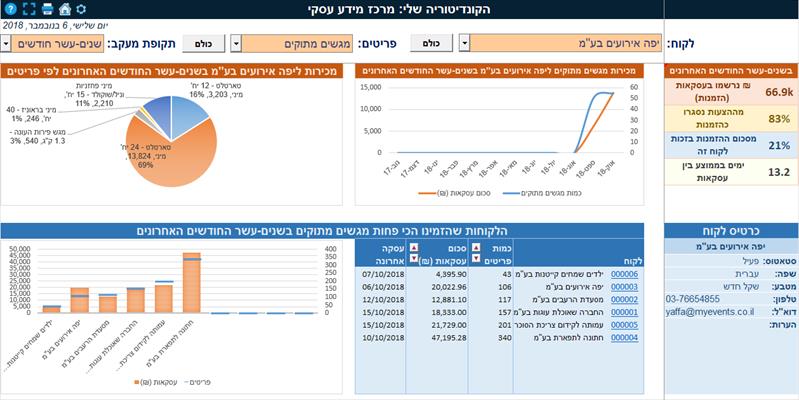799x400 pixels.
Task: Open customer link 000004
Action: [624, 338]
